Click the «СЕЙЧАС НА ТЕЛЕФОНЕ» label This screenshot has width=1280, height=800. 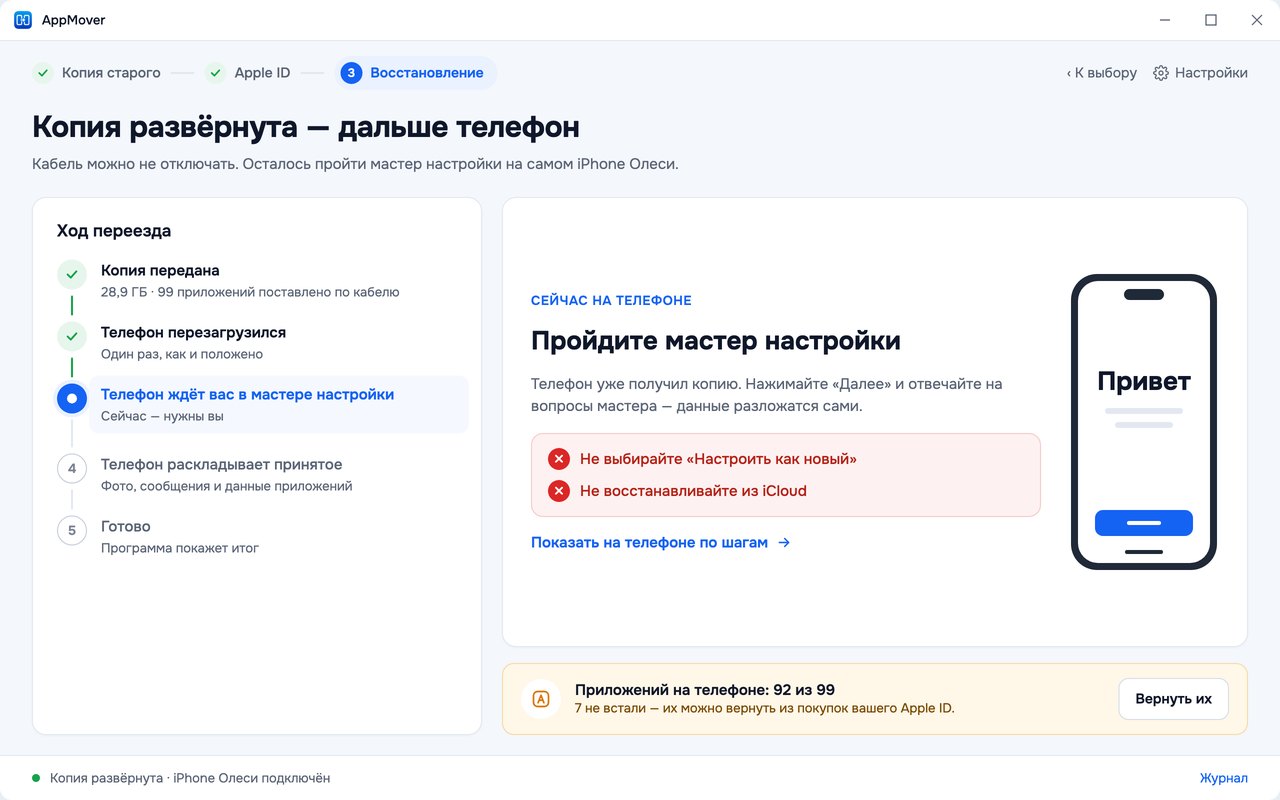(x=611, y=301)
